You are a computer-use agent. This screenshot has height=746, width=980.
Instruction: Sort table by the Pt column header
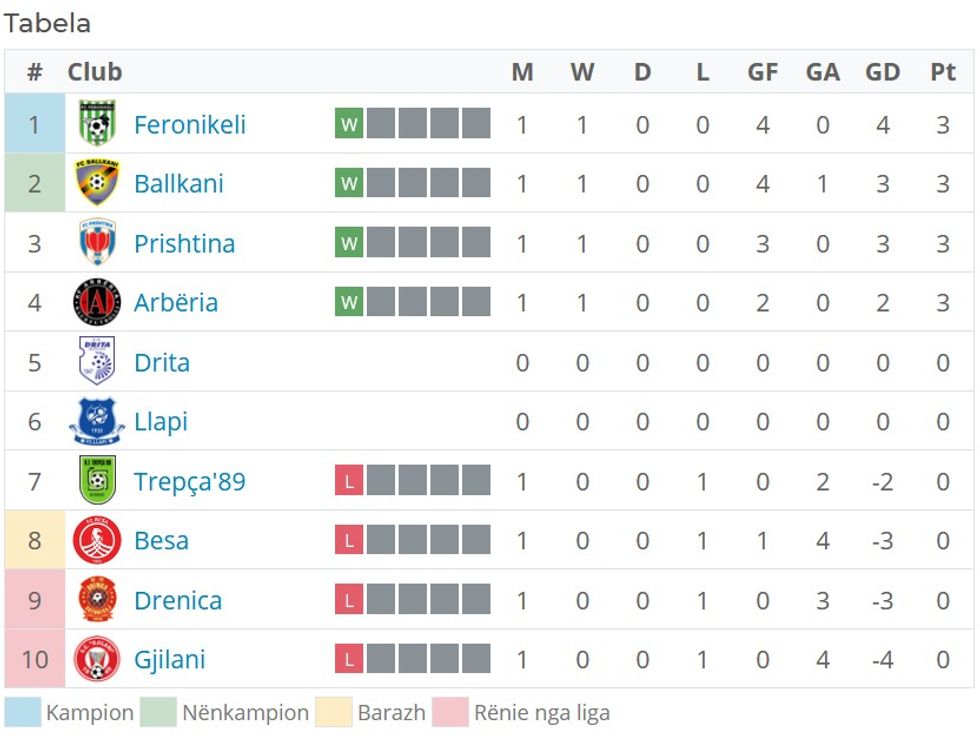click(944, 71)
